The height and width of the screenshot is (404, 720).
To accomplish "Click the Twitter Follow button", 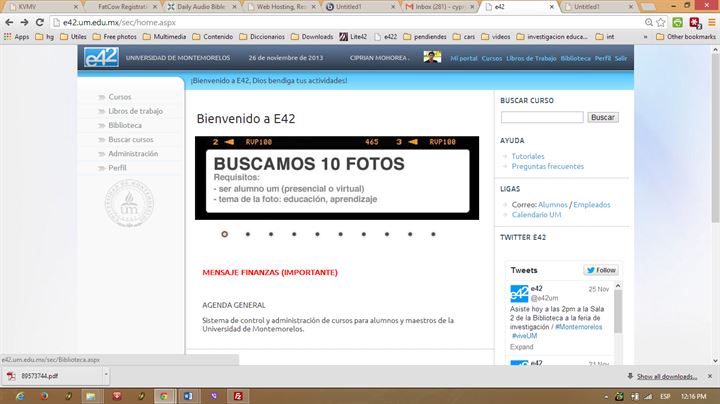I will [601, 270].
